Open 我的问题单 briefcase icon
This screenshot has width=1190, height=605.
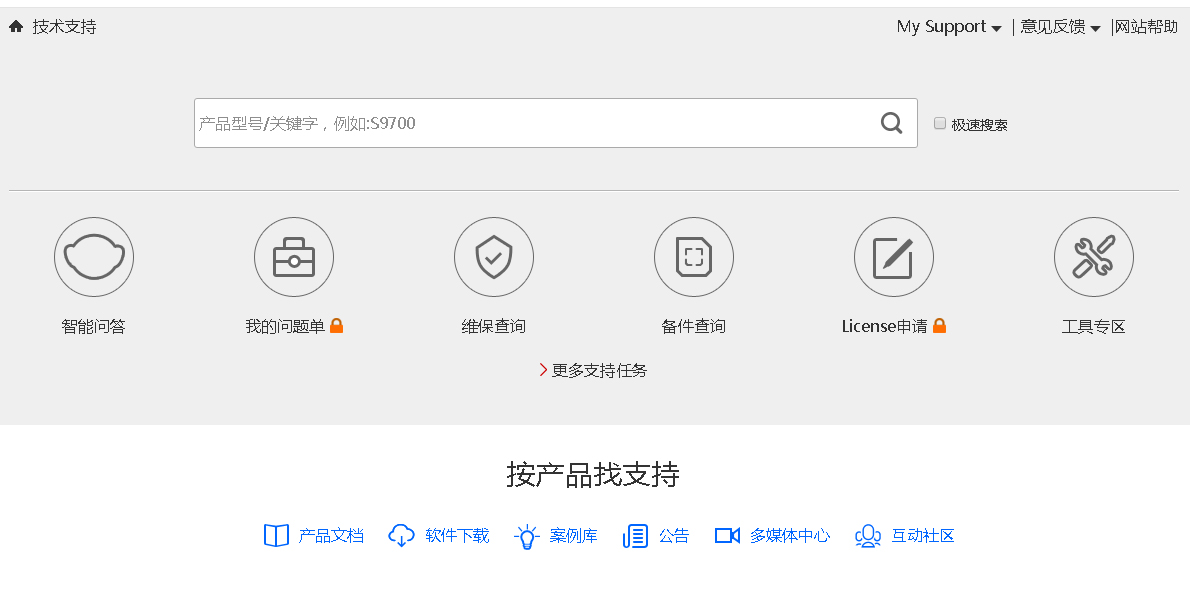click(x=294, y=257)
